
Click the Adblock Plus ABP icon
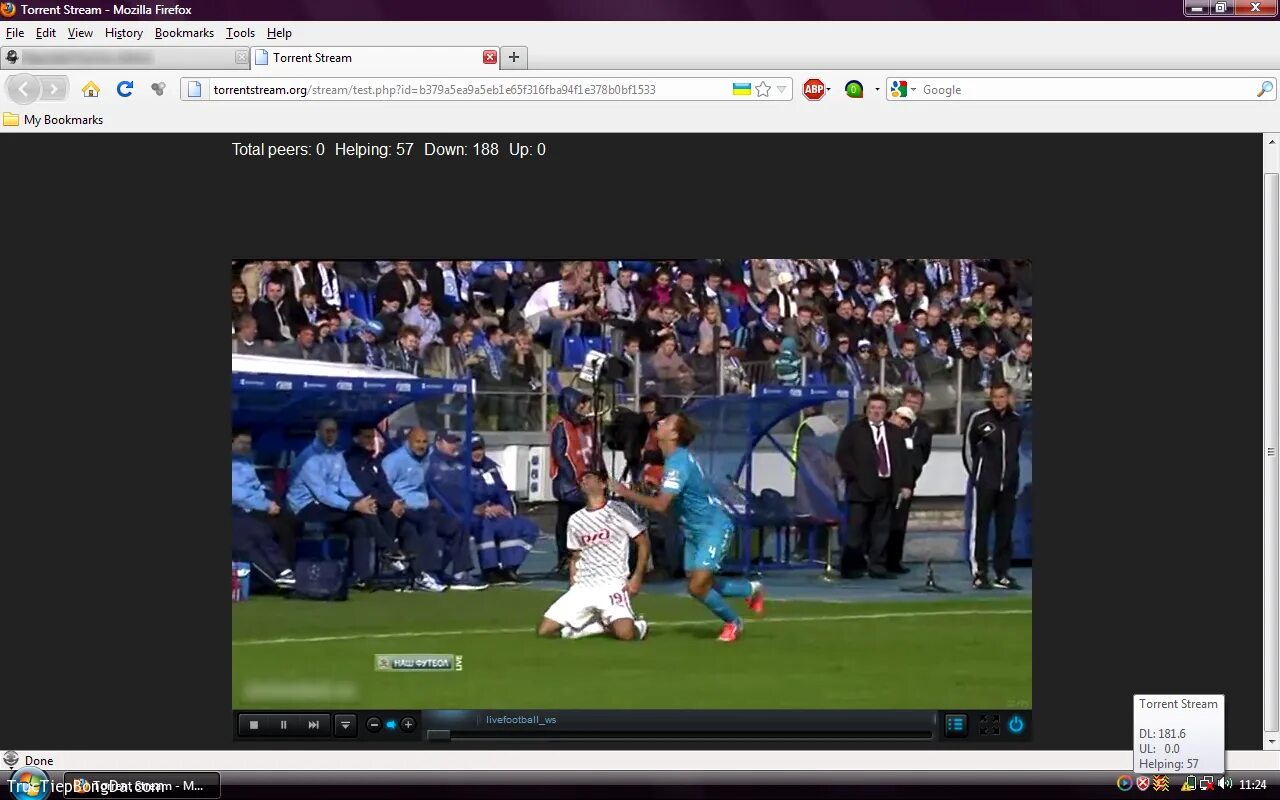click(x=814, y=89)
